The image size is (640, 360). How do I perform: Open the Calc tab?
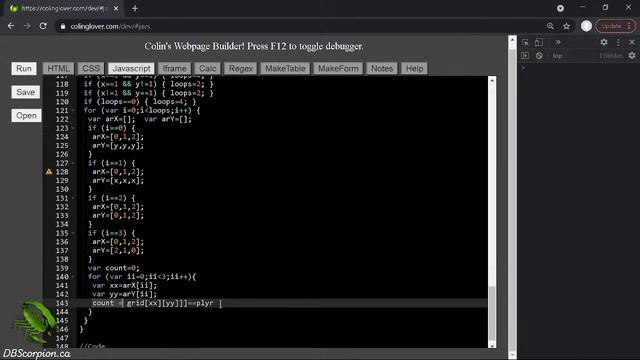click(x=207, y=69)
